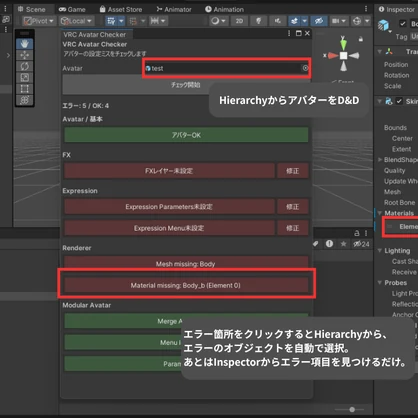Viewport: 418px width, 418px height.
Task: Open the Tag dropdown in Inspector
Action: coord(414,36)
